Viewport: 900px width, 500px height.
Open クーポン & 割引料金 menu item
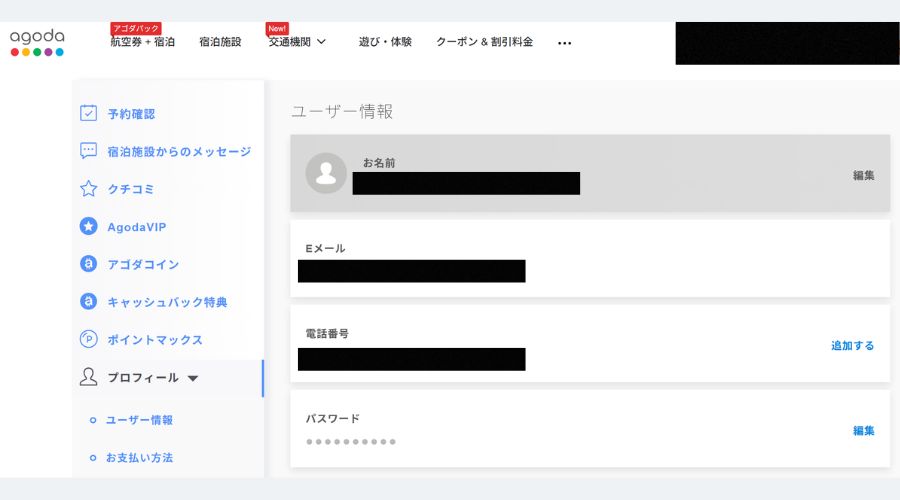pyautogui.click(x=484, y=41)
